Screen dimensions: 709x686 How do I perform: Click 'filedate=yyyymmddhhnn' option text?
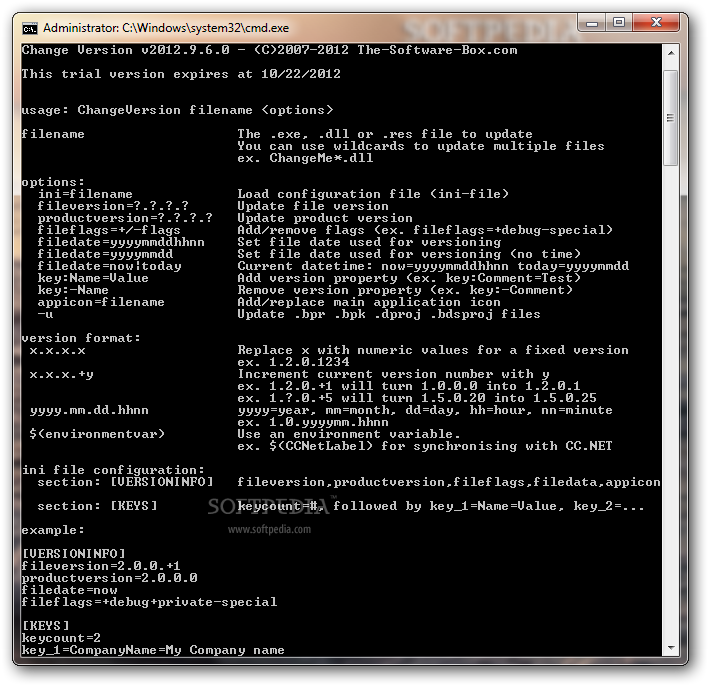pyautogui.click(x=121, y=242)
